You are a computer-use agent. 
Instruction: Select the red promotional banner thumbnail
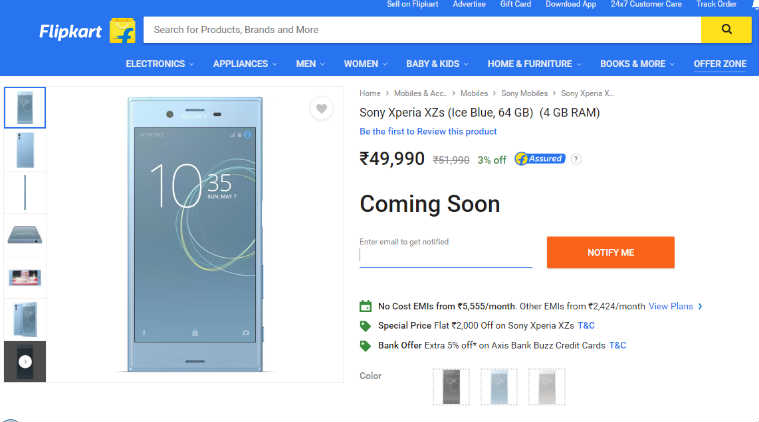(x=25, y=277)
